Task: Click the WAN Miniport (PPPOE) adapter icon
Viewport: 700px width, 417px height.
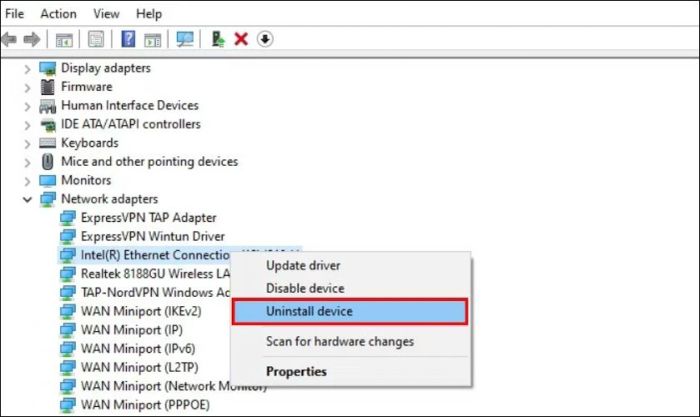Action: tap(67, 405)
